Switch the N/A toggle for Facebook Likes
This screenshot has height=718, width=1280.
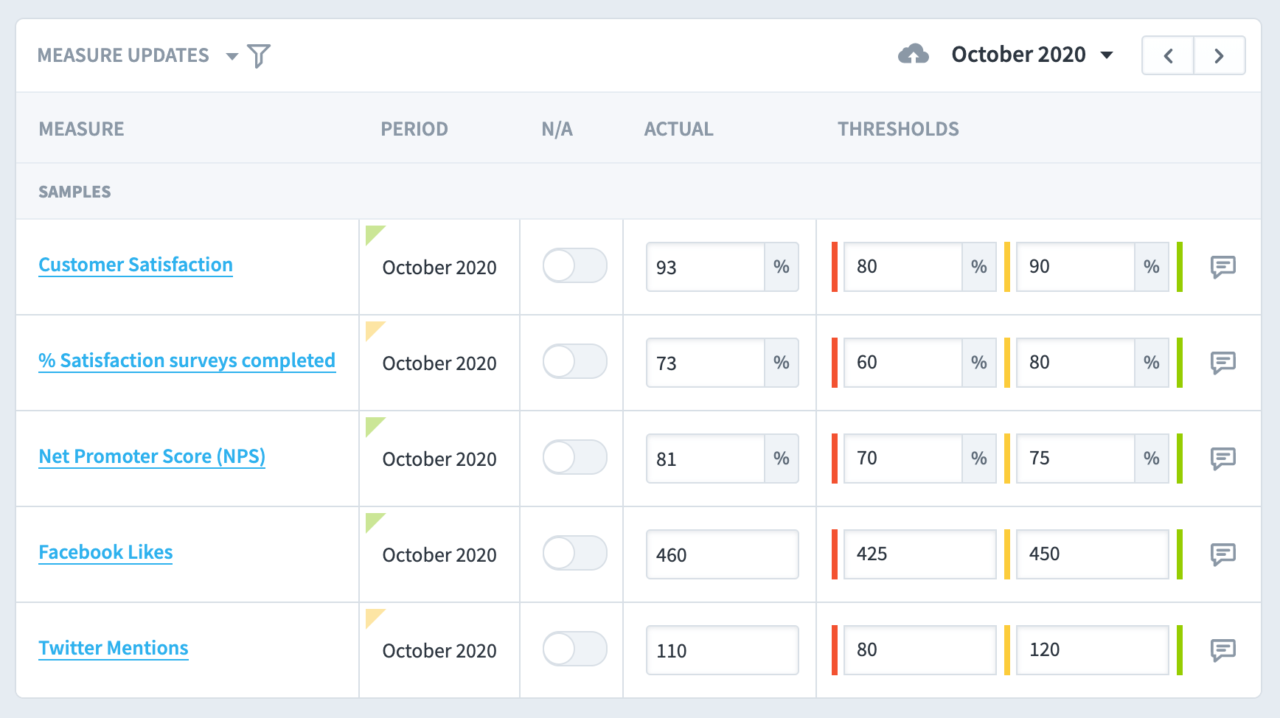click(x=573, y=554)
